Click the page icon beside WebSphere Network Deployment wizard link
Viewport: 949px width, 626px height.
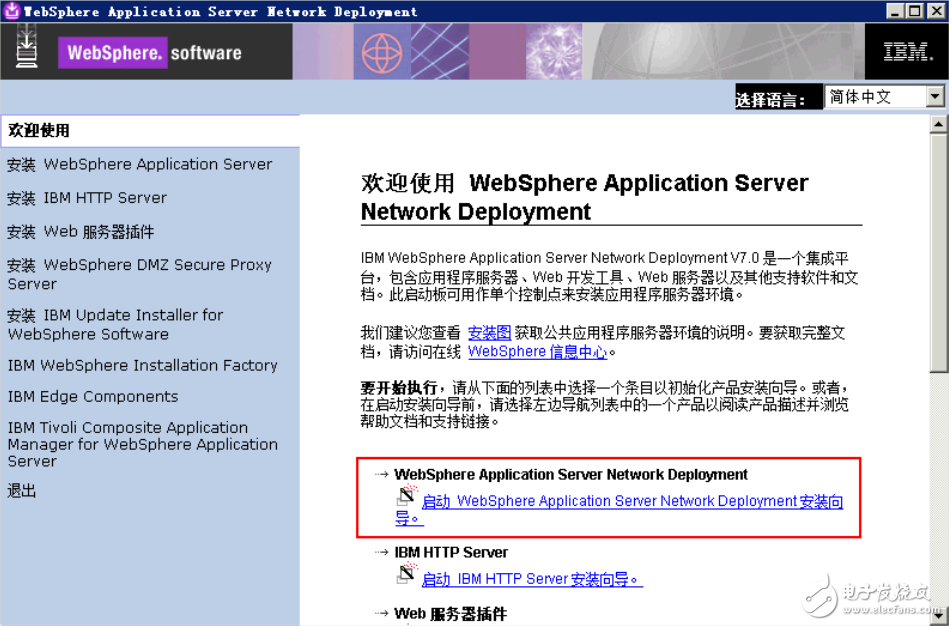(x=406, y=495)
